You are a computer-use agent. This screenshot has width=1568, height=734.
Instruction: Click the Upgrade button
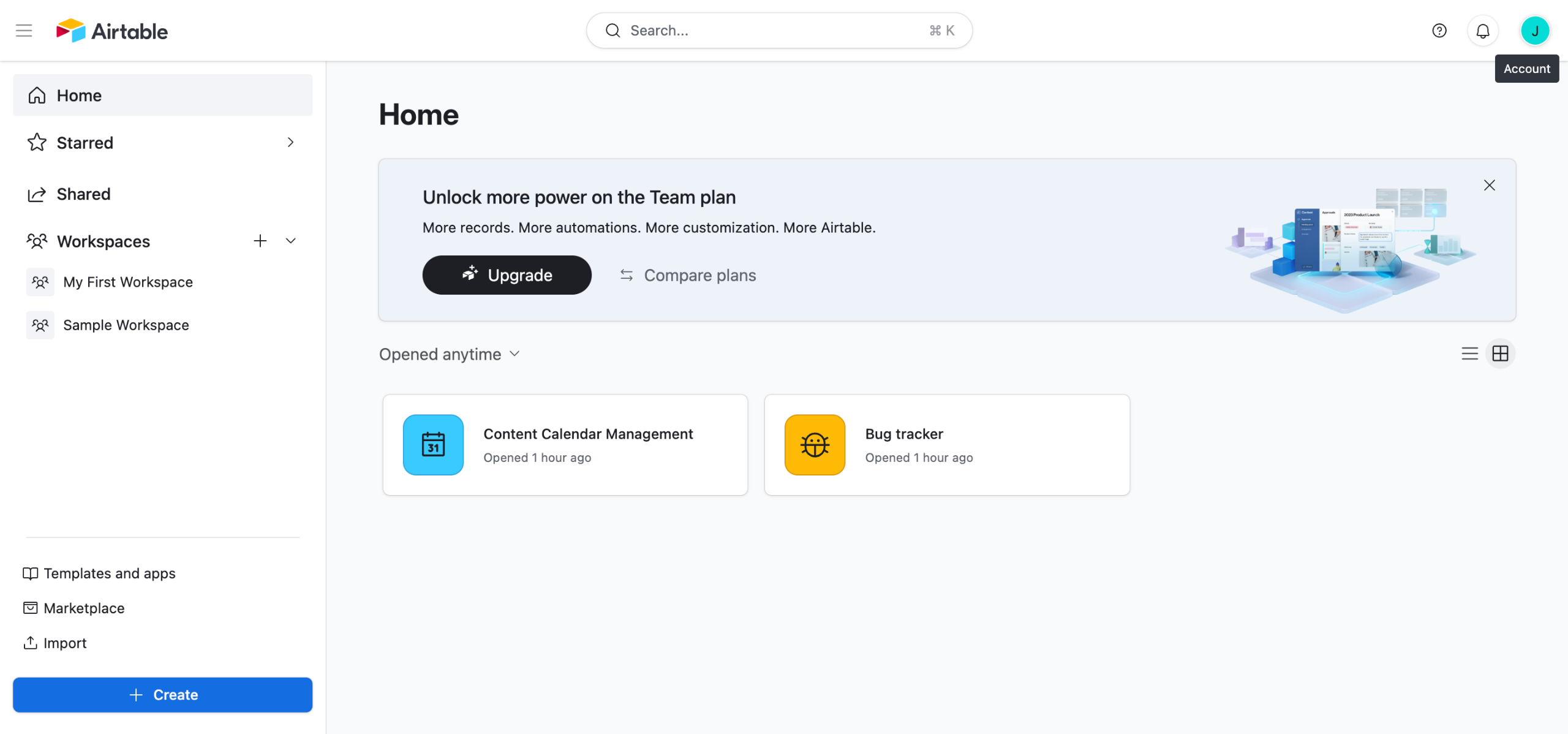(507, 275)
